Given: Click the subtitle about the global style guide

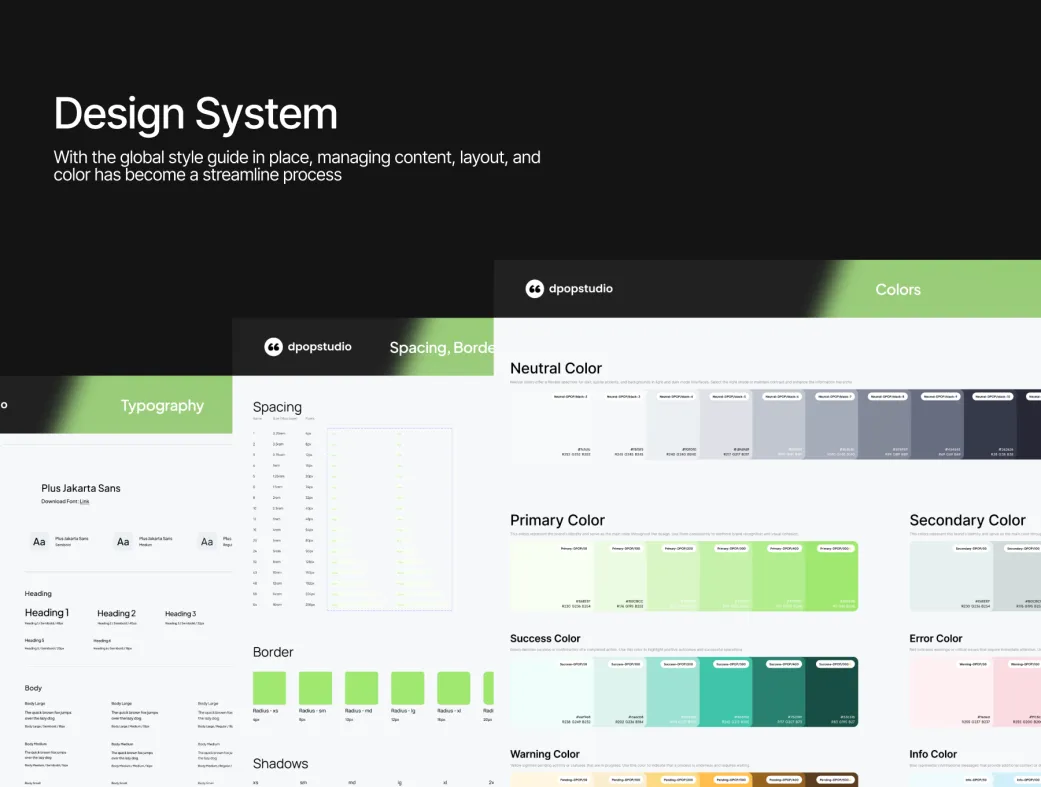Looking at the screenshot, I should [x=297, y=166].
